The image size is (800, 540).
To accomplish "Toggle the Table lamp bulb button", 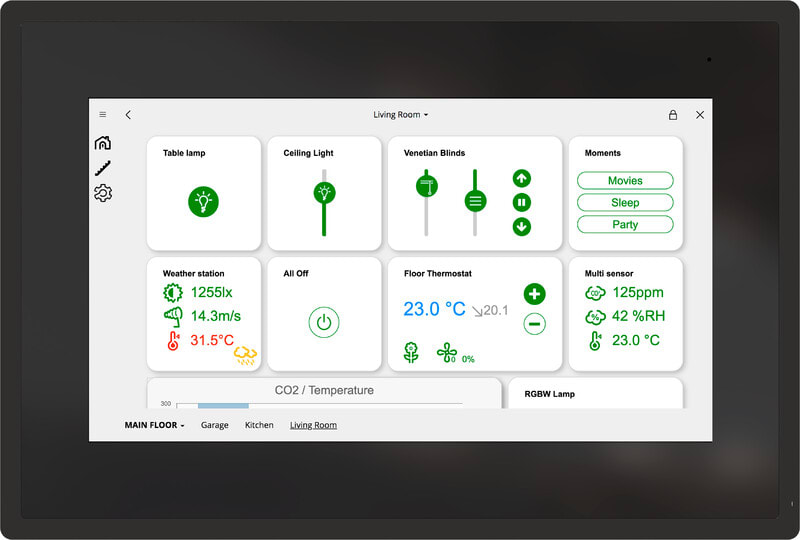I will [203, 202].
